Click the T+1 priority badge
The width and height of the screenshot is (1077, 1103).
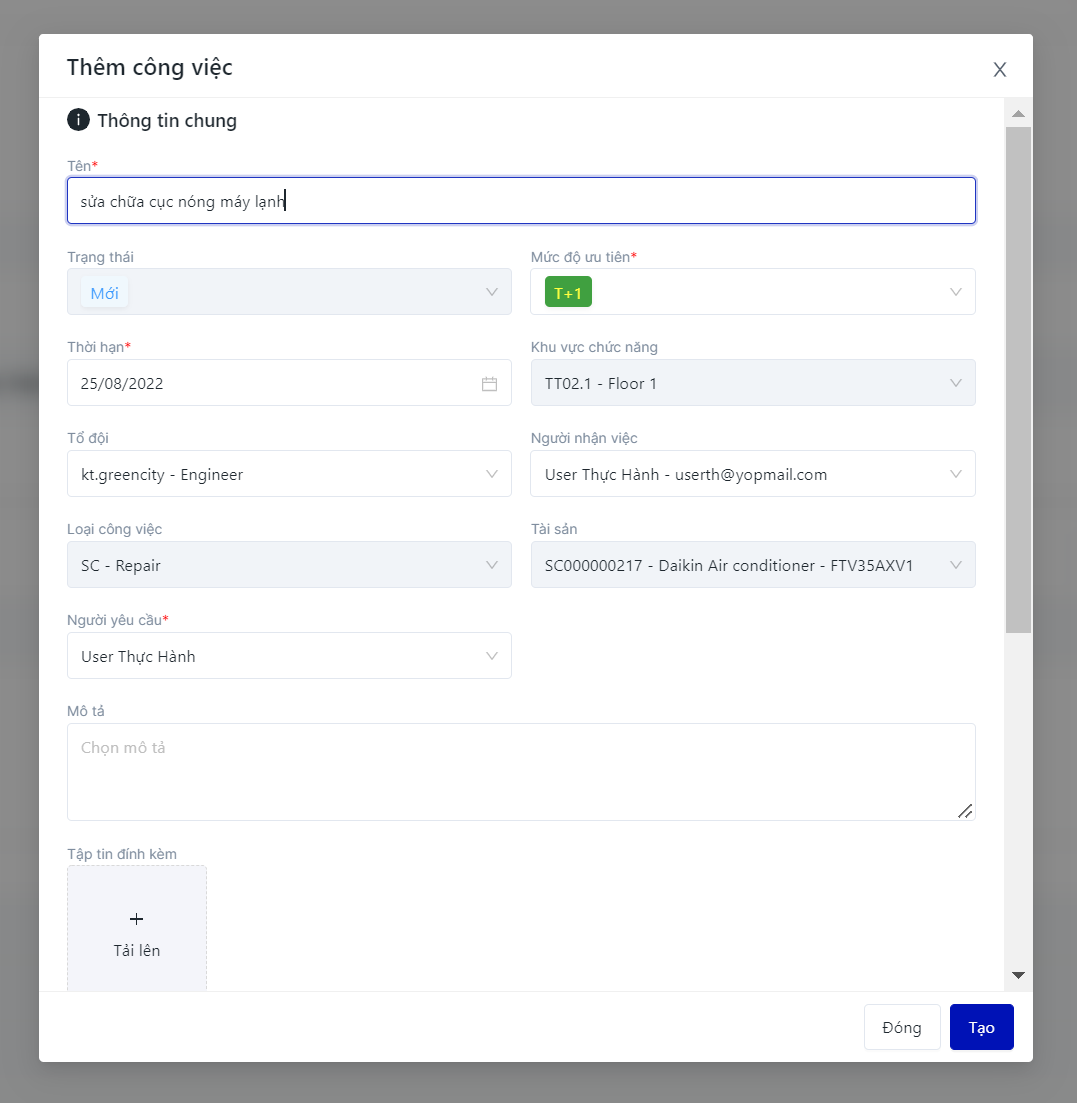point(568,292)
